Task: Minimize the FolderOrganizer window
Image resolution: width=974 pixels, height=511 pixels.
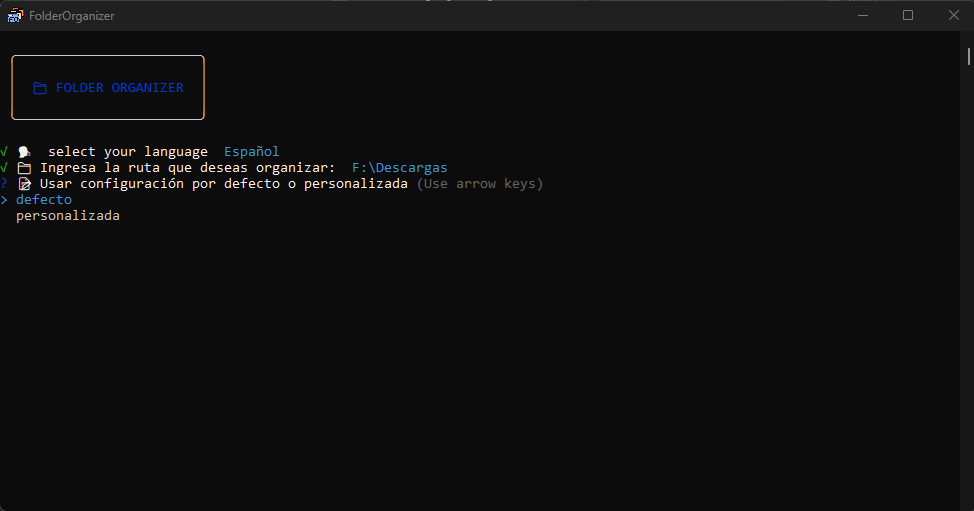Action: coord(863,16)
